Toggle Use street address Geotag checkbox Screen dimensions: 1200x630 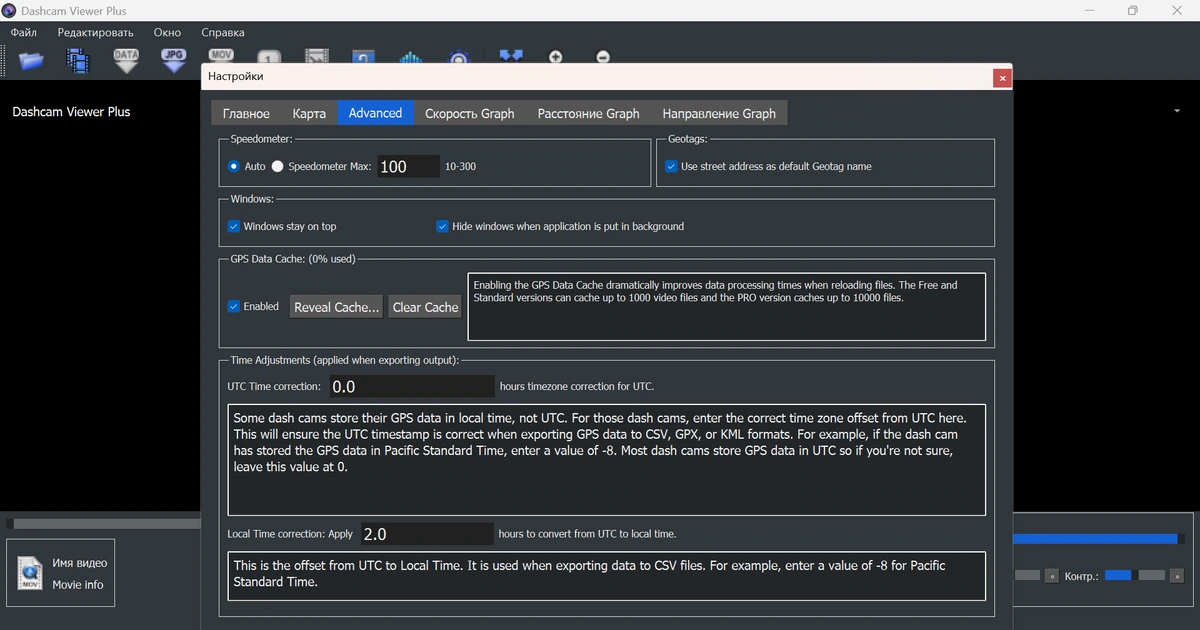coord(672,166)
